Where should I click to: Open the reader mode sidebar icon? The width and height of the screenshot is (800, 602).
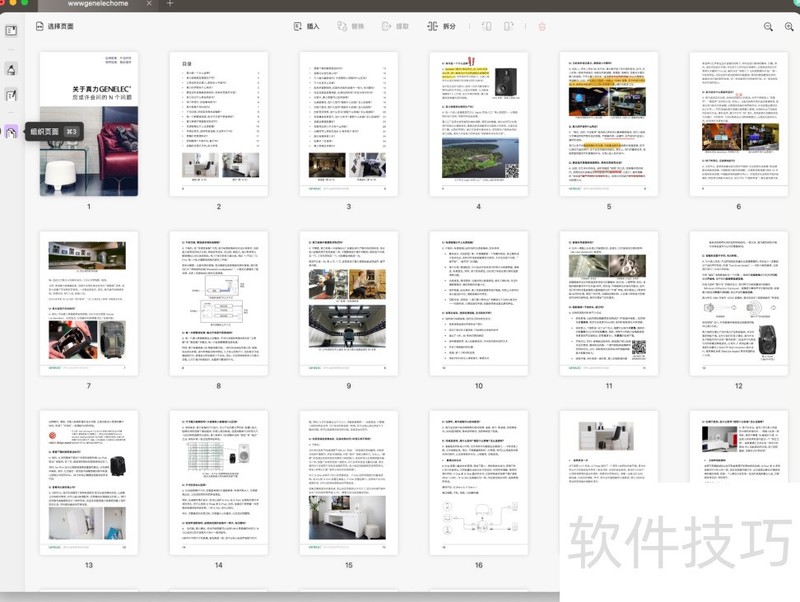pyautogui.click(x=12, y=30)
